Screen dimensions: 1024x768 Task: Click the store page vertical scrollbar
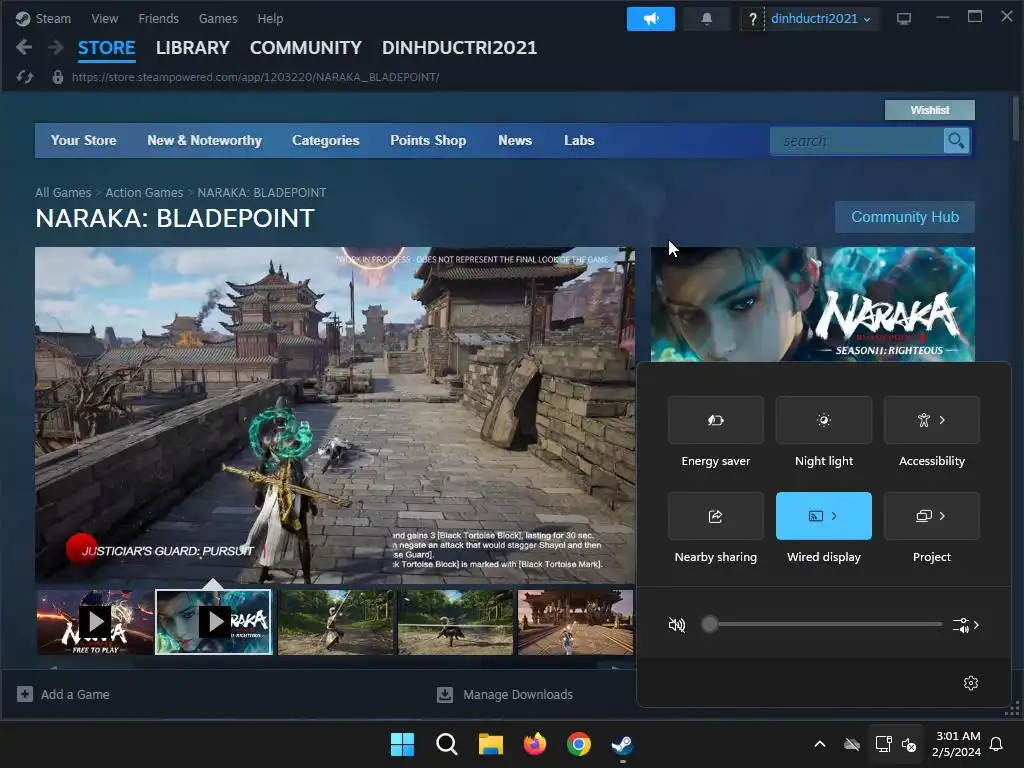(1016, 118)
